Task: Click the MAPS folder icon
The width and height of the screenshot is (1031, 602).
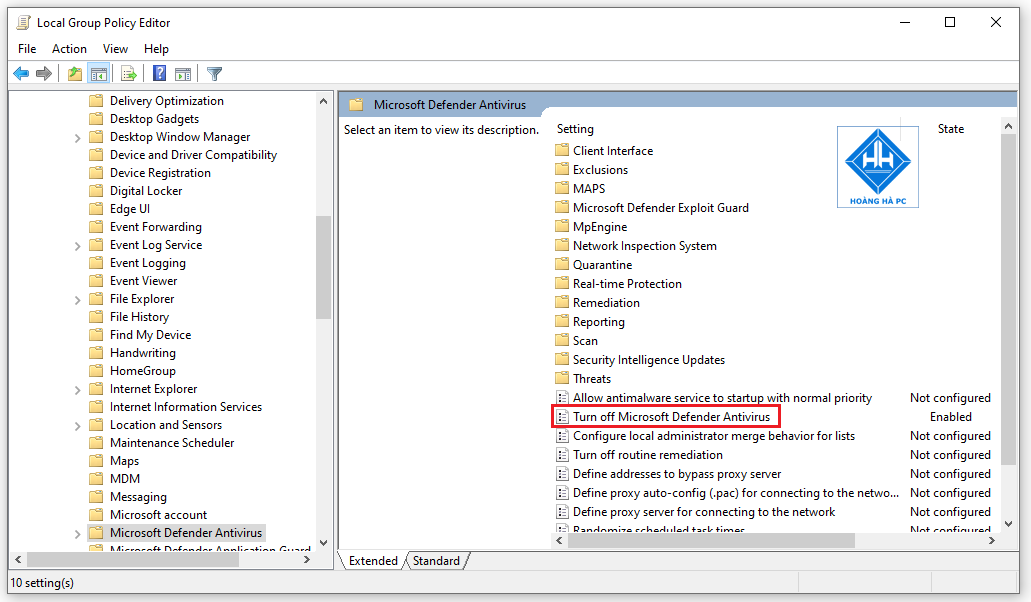Action: click(x=562, y=189)
